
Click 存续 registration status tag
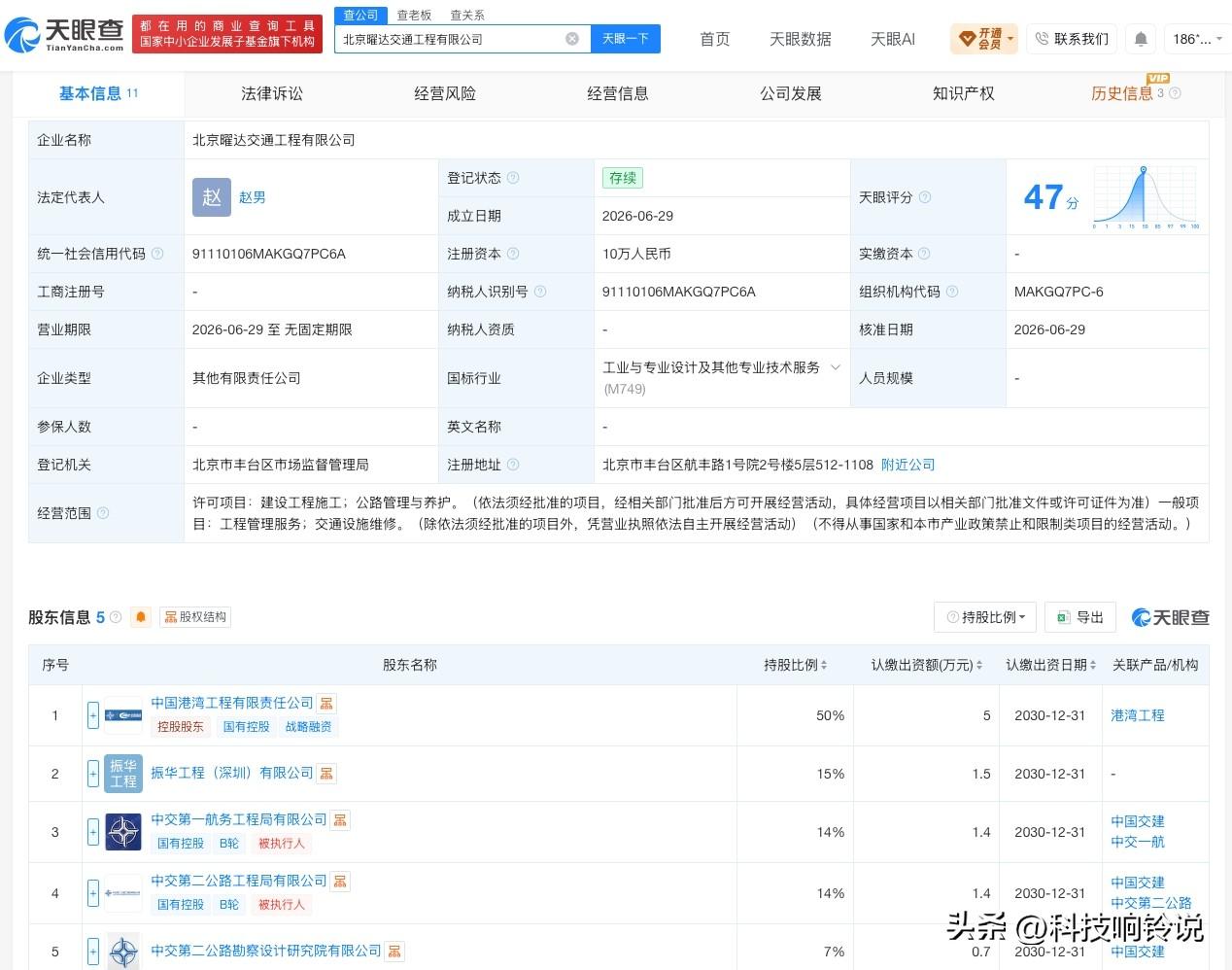pos(623,178)
